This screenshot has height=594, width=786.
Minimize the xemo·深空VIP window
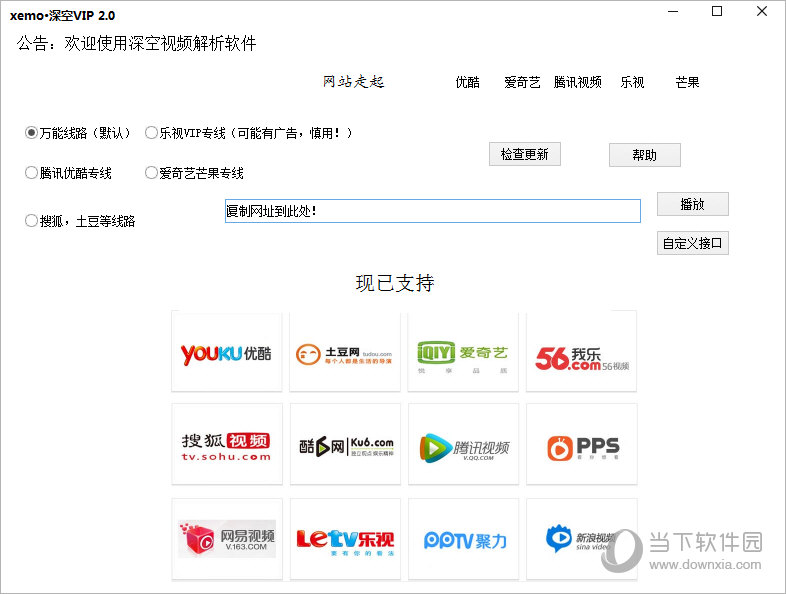click(673, 11)
